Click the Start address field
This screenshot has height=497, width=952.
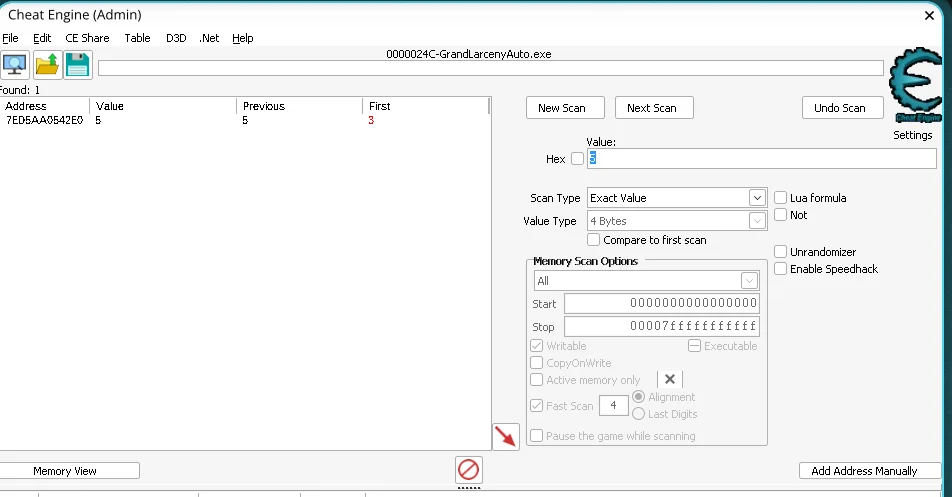661,303
